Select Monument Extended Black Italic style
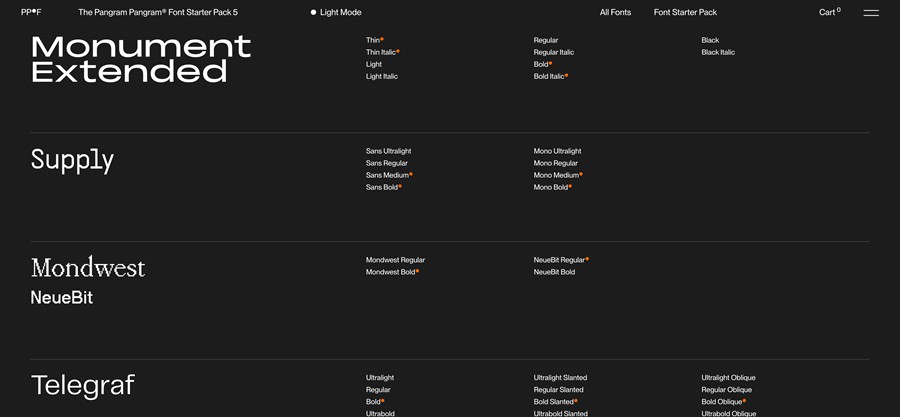The width and height of the screenshot is (900, 417). (x=718, y=52)
